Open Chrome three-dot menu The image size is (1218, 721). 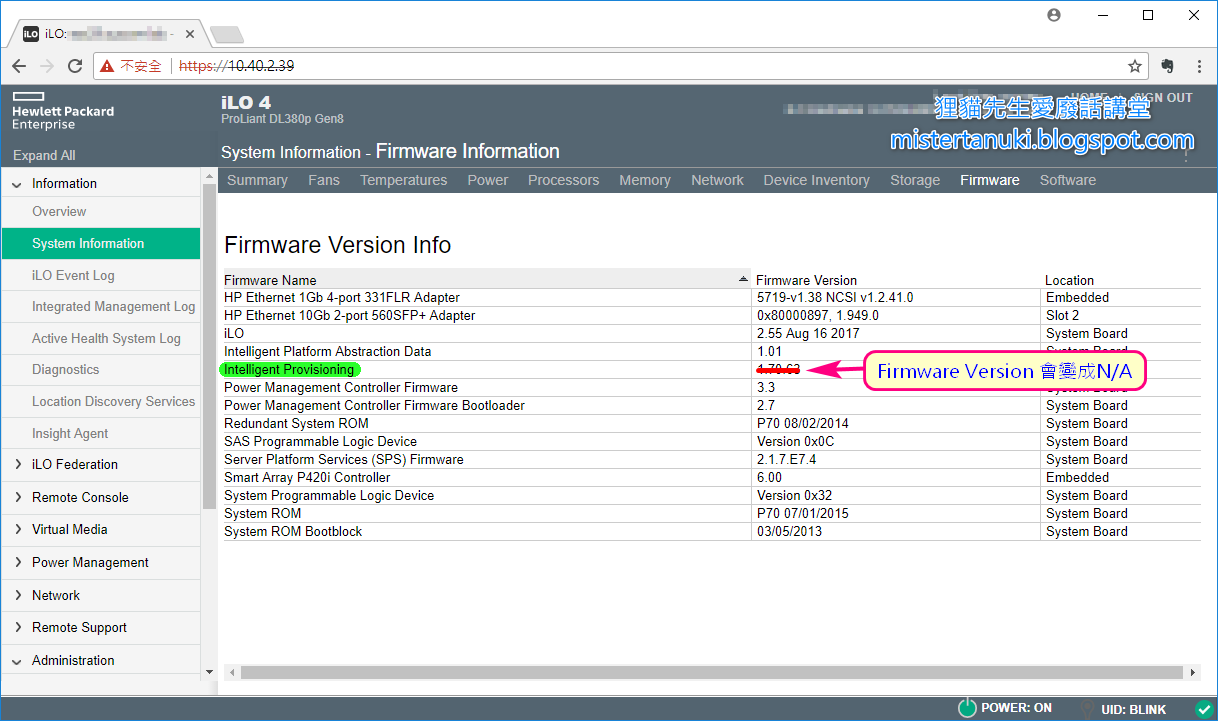(1200, 66)
